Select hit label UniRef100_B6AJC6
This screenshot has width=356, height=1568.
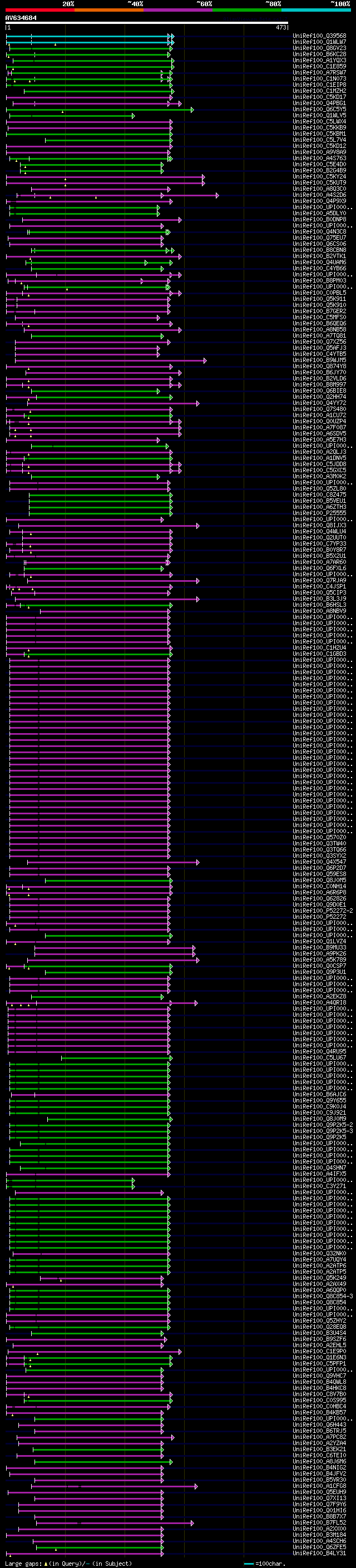tap(319, 1095)
